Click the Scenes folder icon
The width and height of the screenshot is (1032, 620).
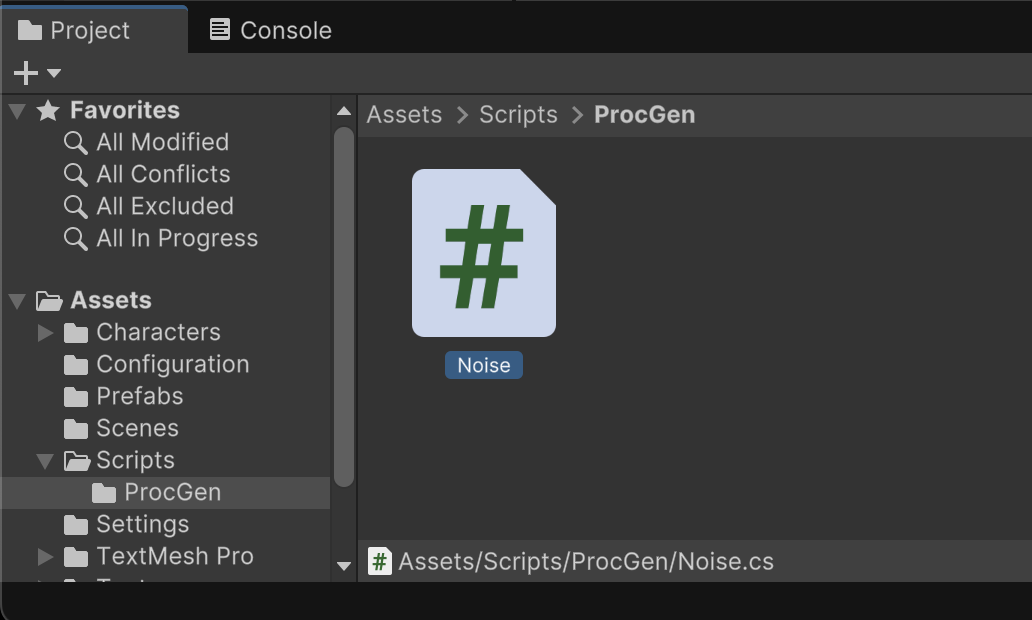click(x=76, y=428)
